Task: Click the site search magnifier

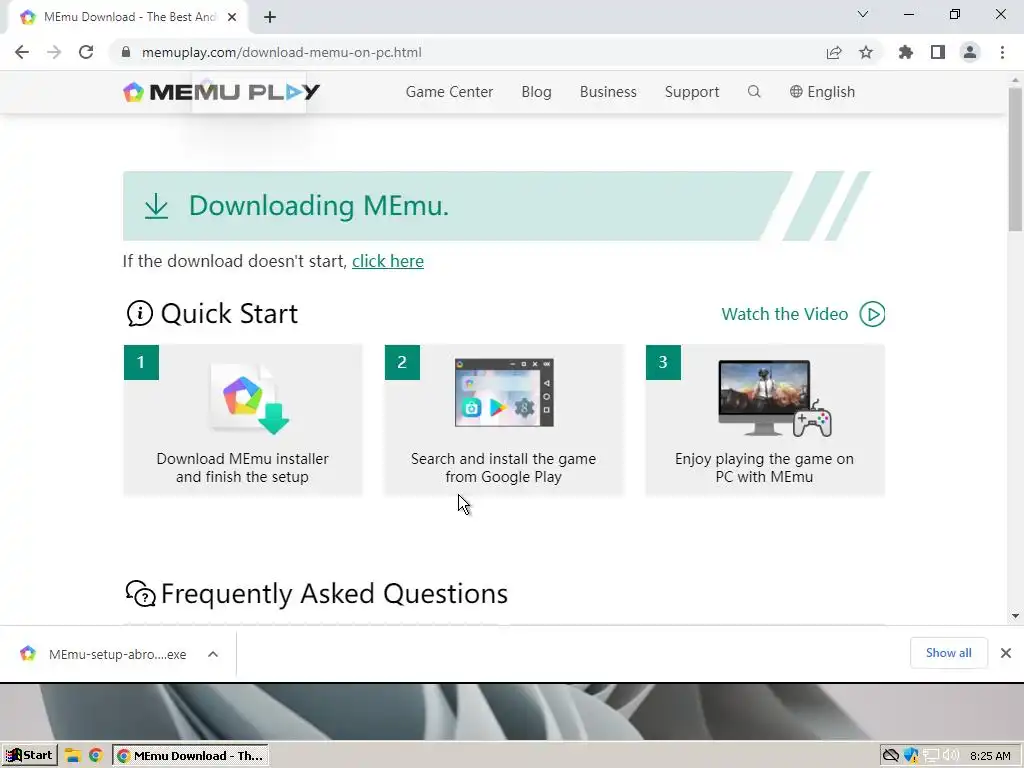Action: click(x=754, y=91)
